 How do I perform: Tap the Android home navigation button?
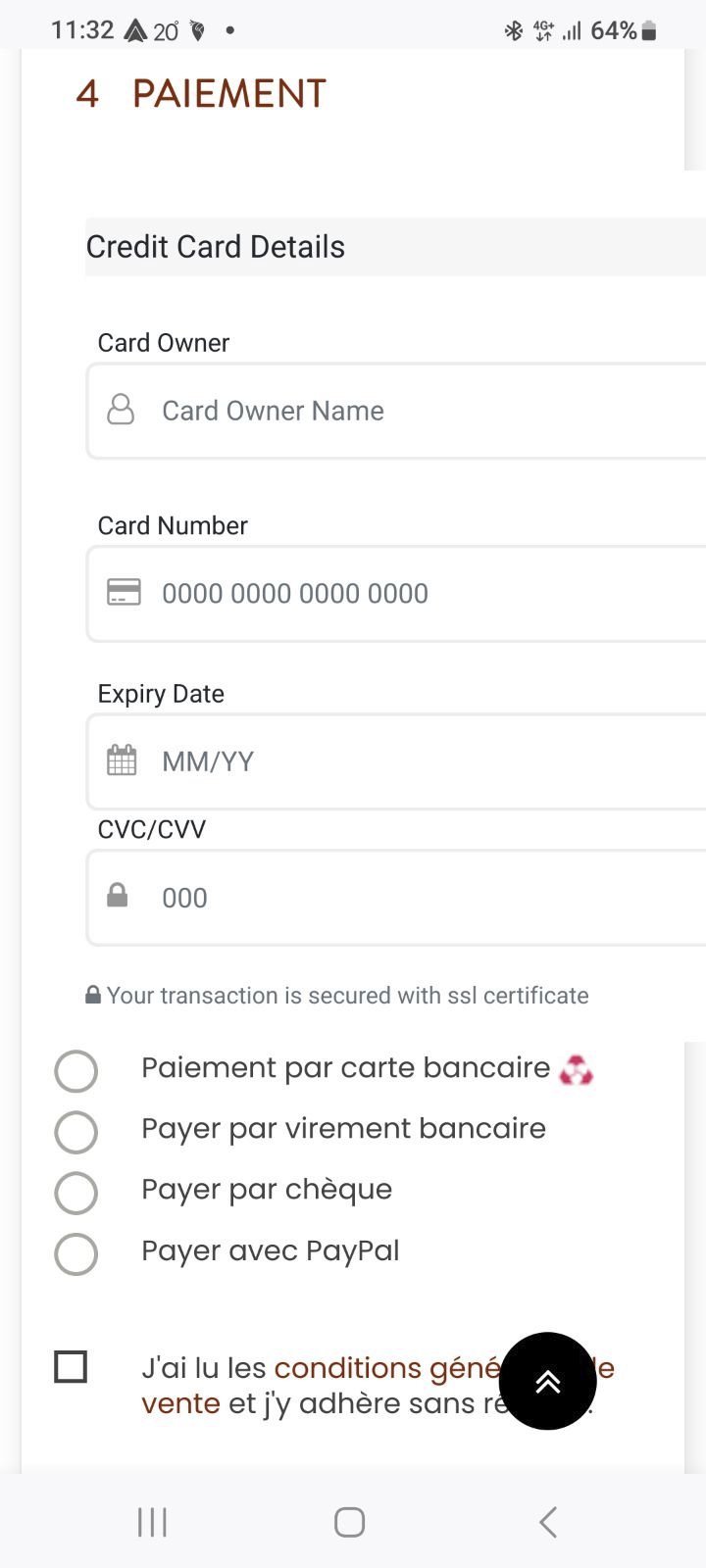[350, 1522]
